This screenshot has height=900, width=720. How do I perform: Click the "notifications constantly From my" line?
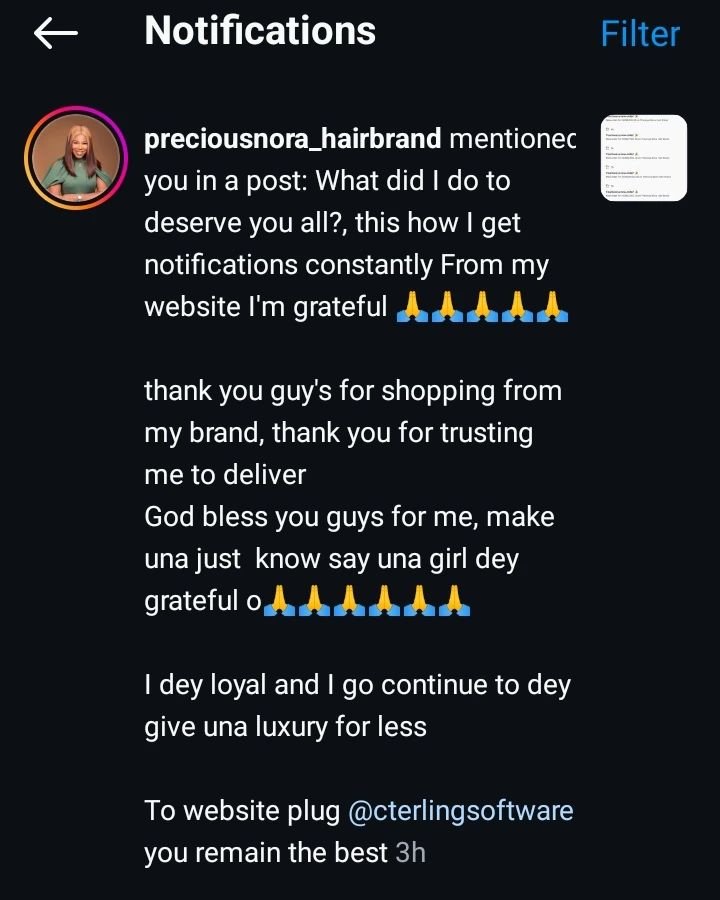tap(346, 265)
